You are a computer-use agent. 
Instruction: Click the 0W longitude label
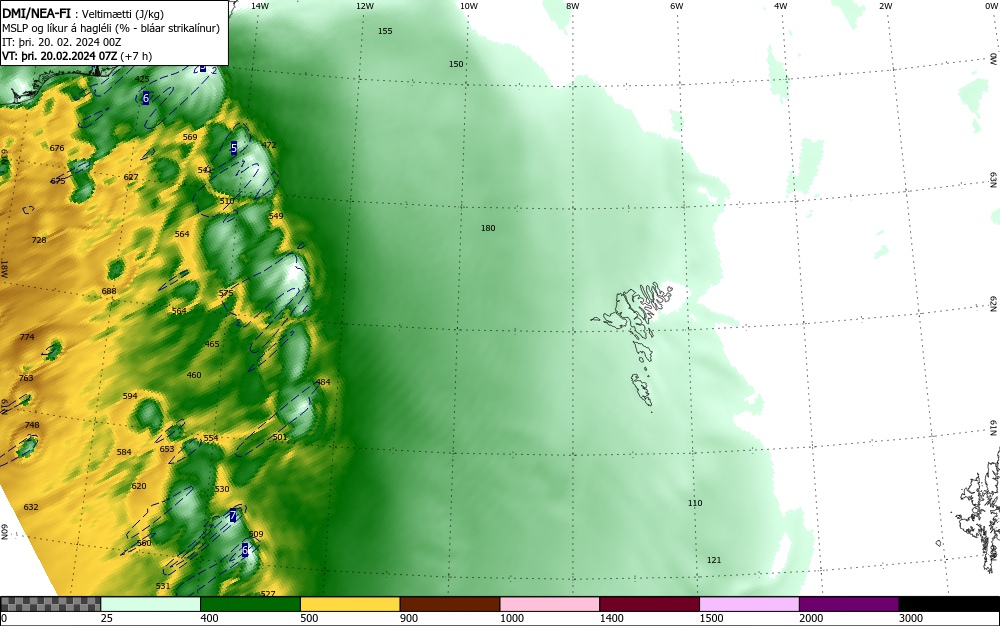pos(990,6)
